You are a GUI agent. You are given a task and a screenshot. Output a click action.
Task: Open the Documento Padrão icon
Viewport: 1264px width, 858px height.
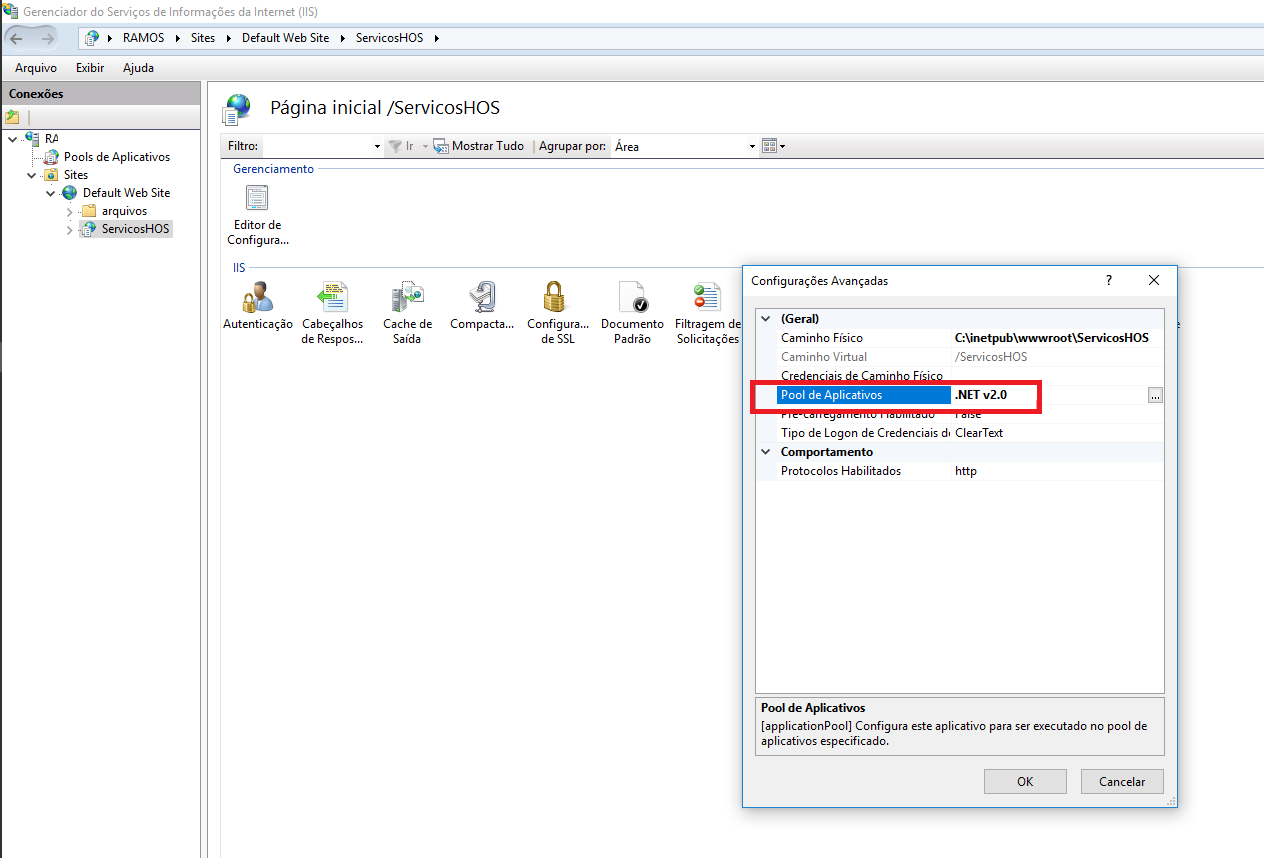tap(632, 298)
